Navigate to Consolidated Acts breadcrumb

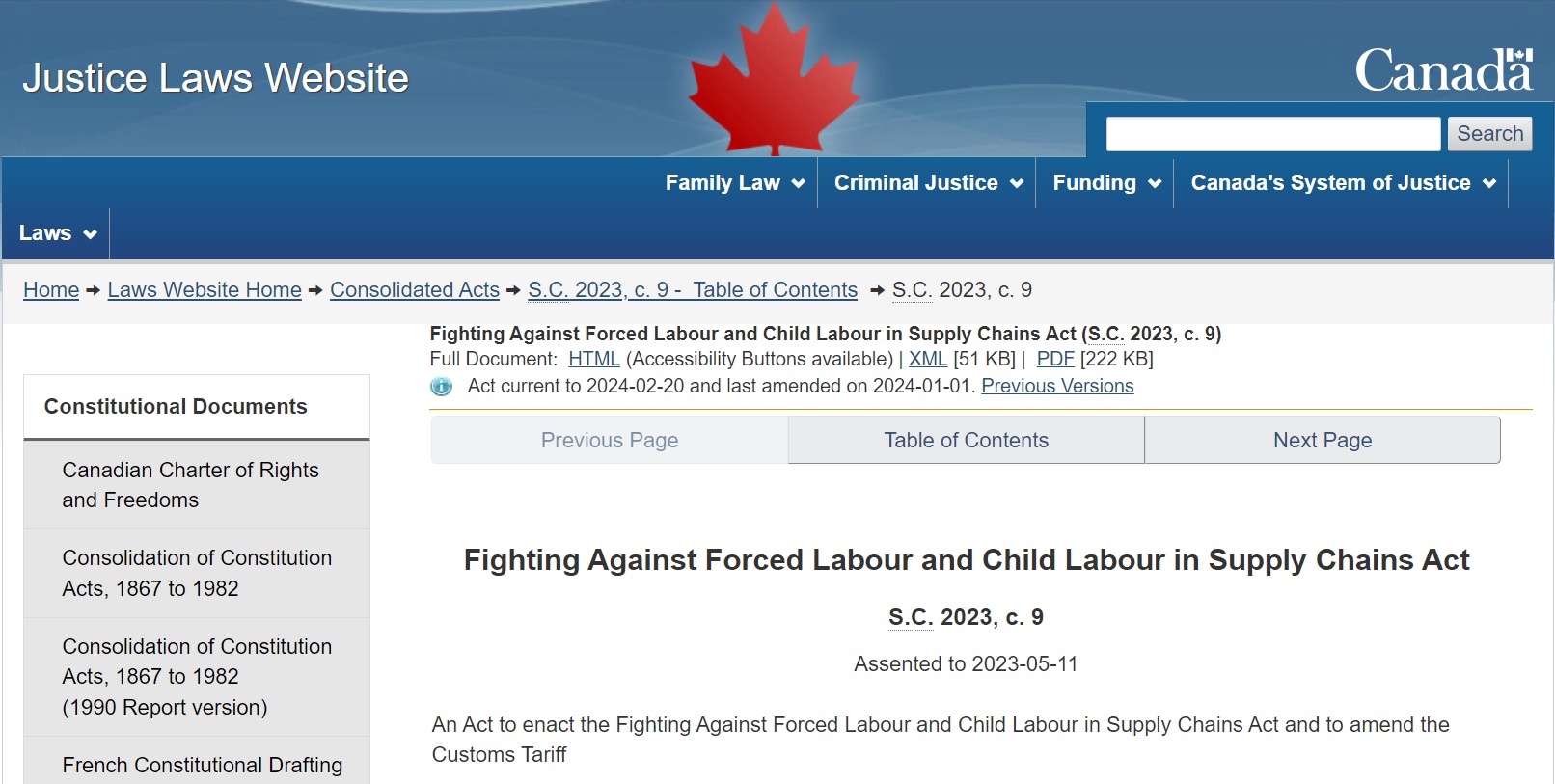click(415, 290)
